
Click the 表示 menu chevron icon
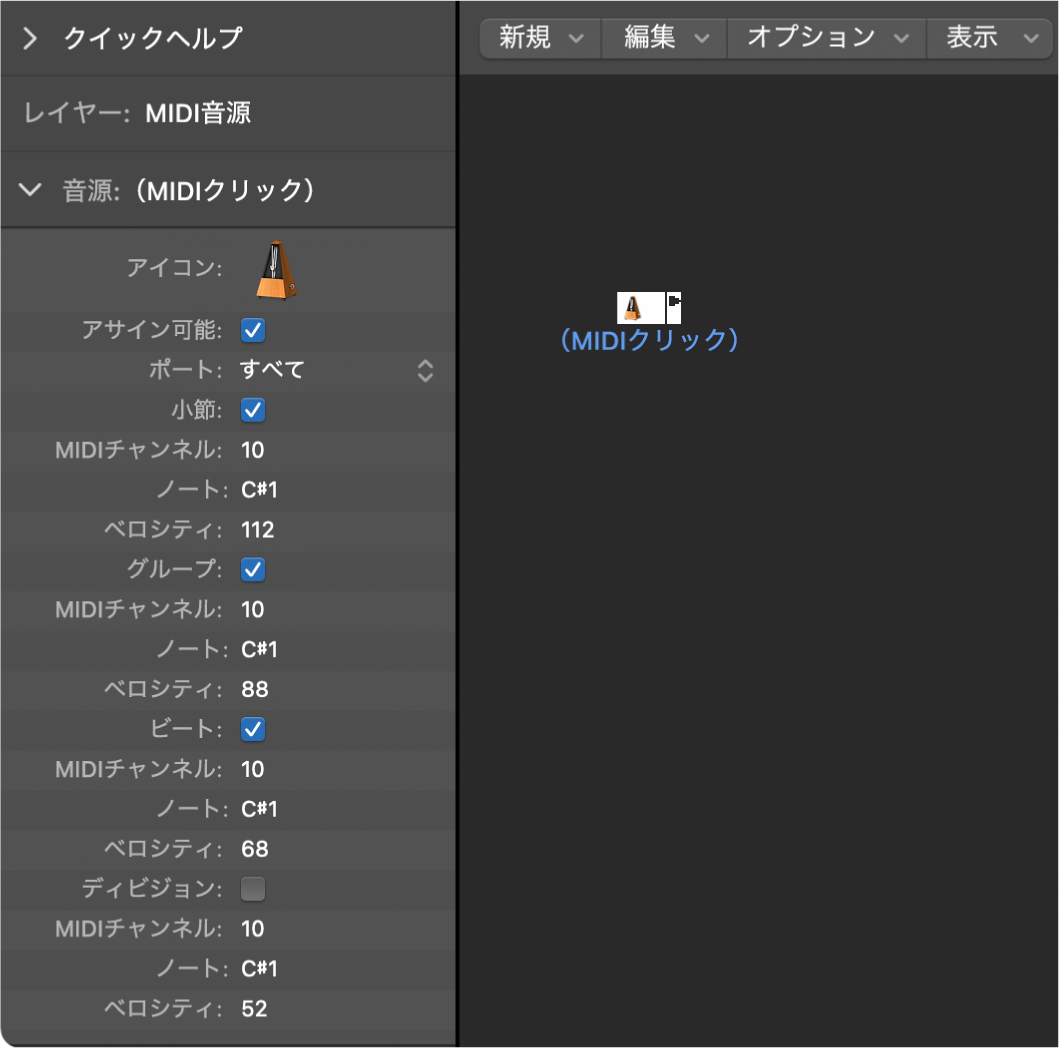point(1031,38)
